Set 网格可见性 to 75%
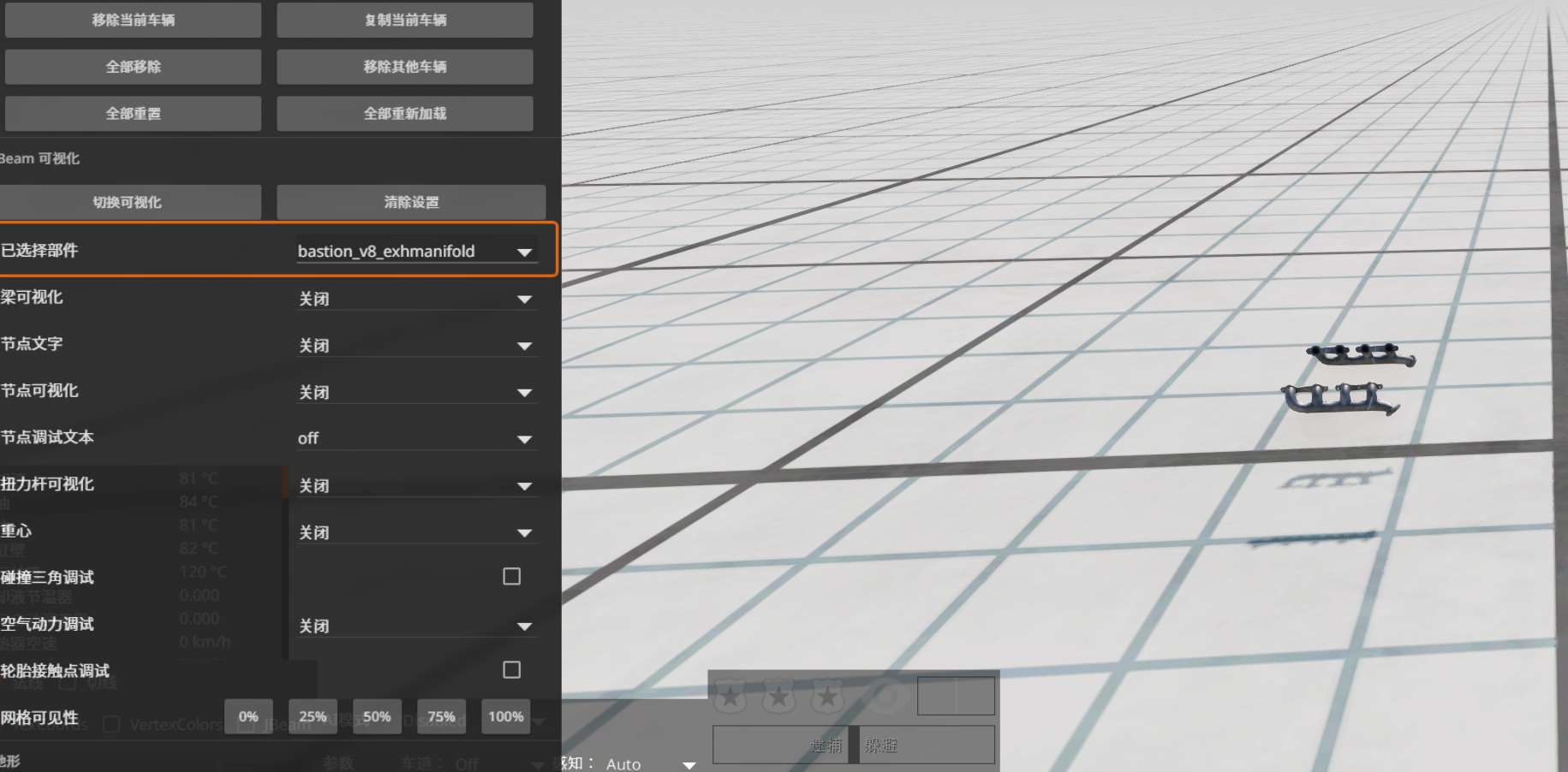This screenshot has height=772, width=1568. (x=441, y=716)
